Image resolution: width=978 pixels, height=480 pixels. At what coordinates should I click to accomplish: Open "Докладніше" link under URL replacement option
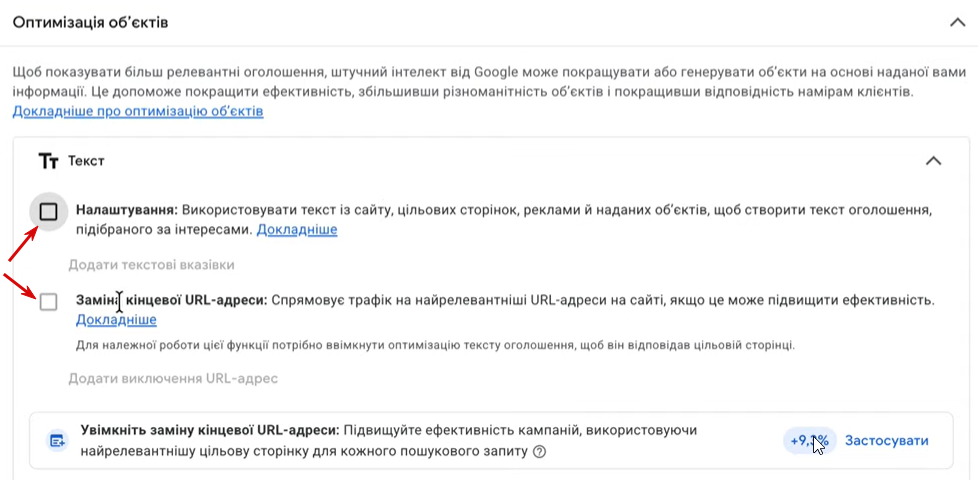[116, 320]
